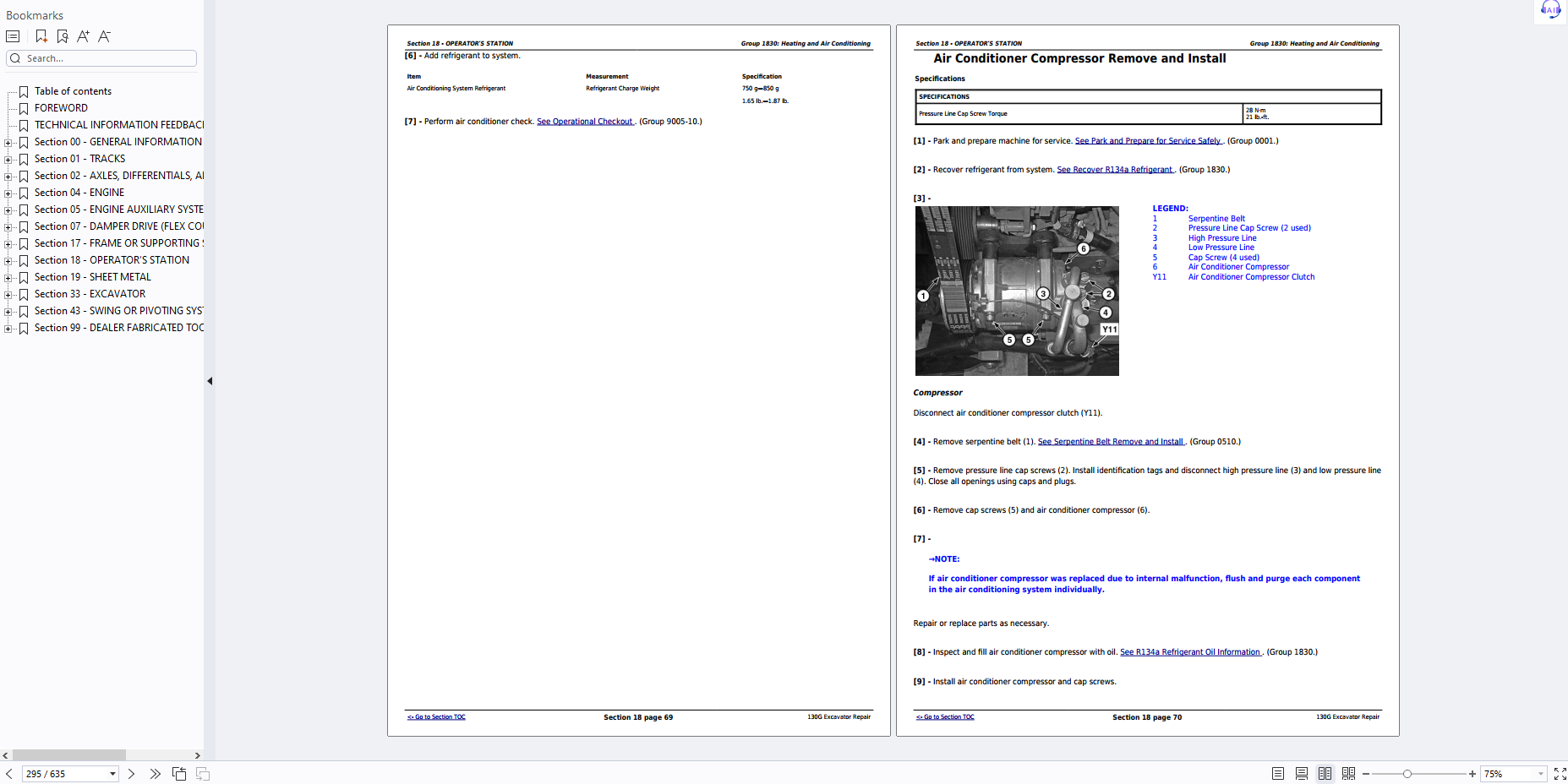Screen dimensions: 1568x784
Task: Select the Table of contents bookmark
Action: click(x=73, y=91)
